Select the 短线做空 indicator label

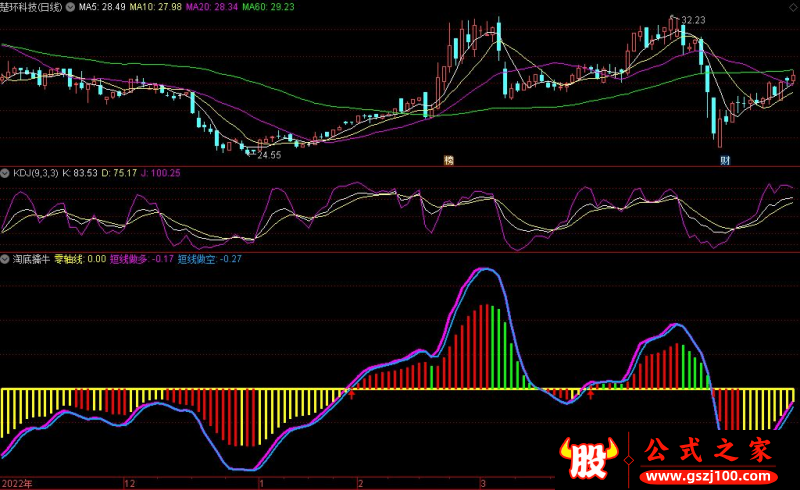pyautogui.click(x=209, y=259)
